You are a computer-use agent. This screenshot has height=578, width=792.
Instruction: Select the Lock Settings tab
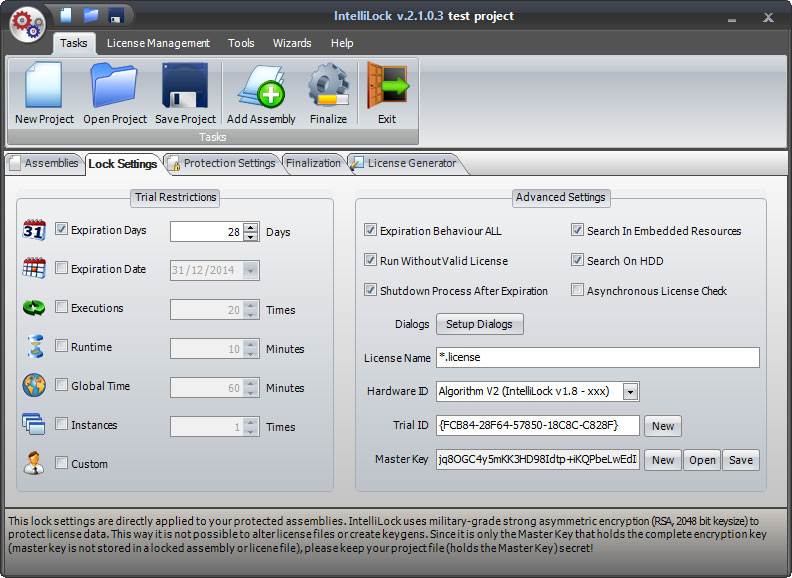(123, 164)
